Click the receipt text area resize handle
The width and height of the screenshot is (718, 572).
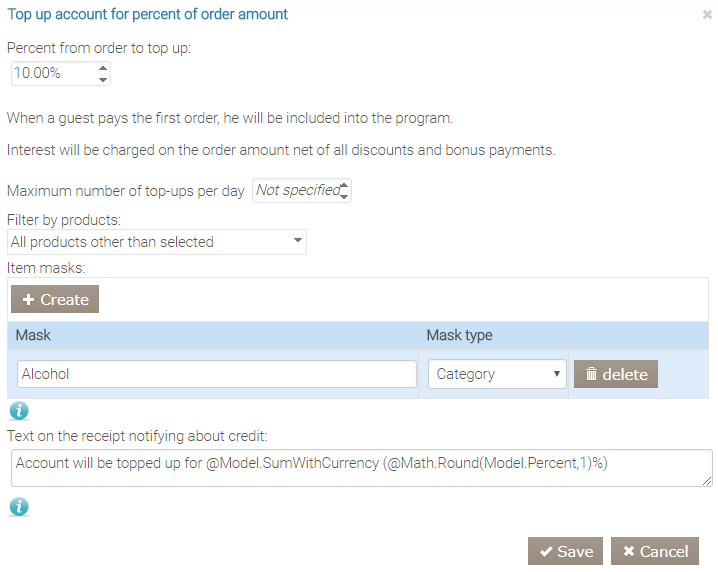[707, 481]
